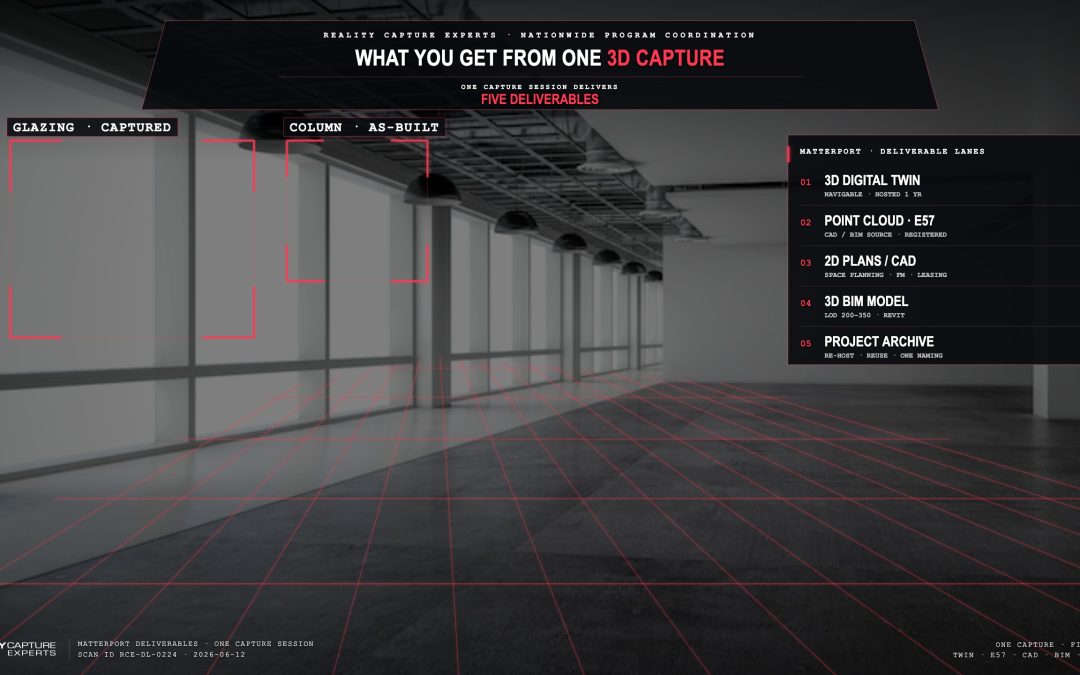Select the 'SCAN ID RCE-DL-0224 · 2026-06-12' text
Image resolution: width=1080 pixels, height=675 pixels.
point(161,655)
